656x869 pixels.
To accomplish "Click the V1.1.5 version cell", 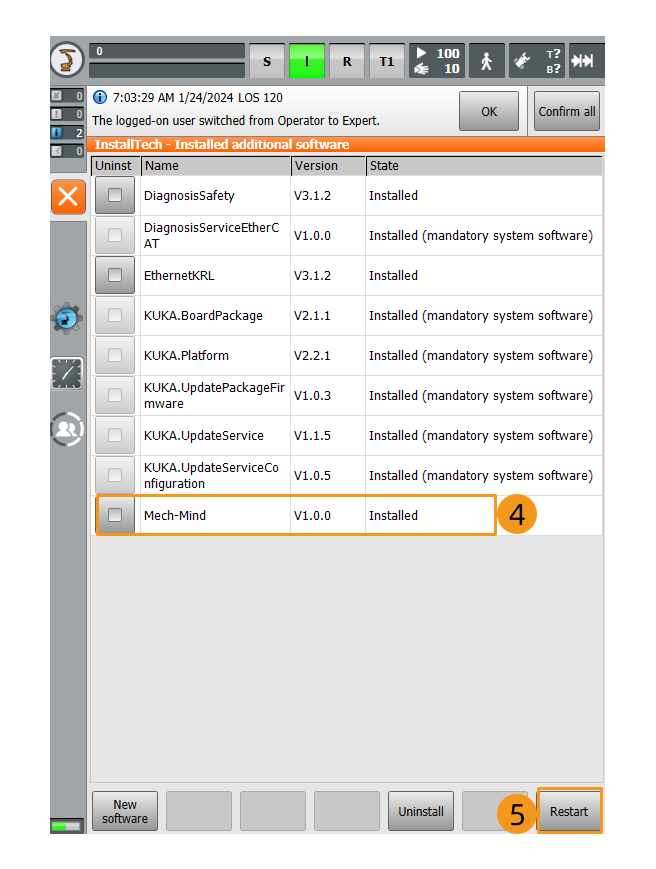I will [327, 436].
